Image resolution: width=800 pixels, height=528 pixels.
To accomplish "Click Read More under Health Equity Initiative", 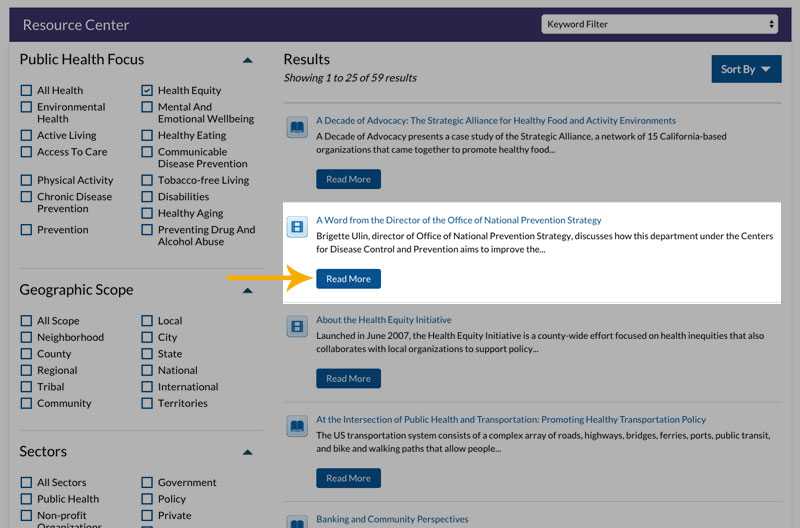I will tap(348, 379).
